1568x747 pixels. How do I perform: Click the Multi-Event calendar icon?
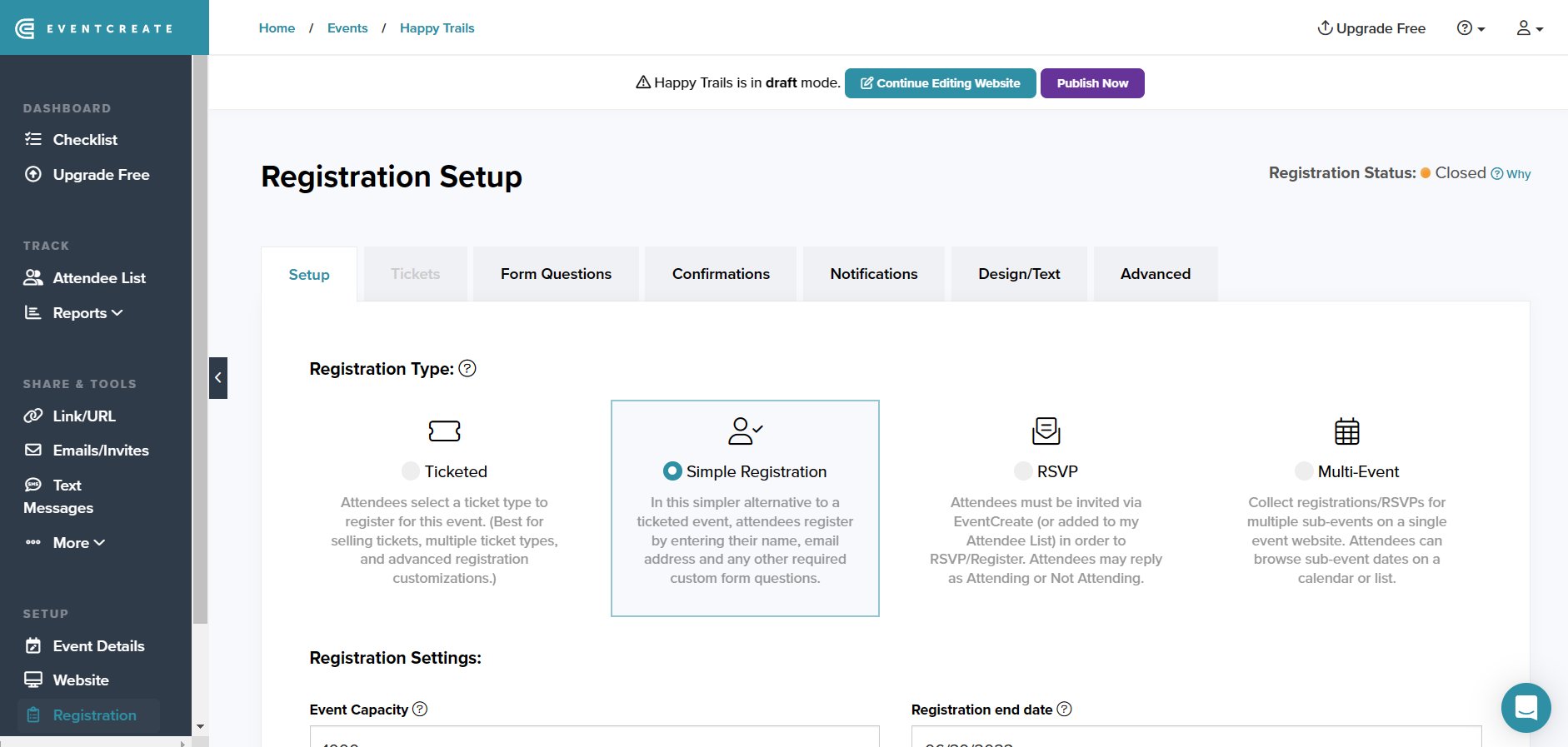click(1346, 431)
